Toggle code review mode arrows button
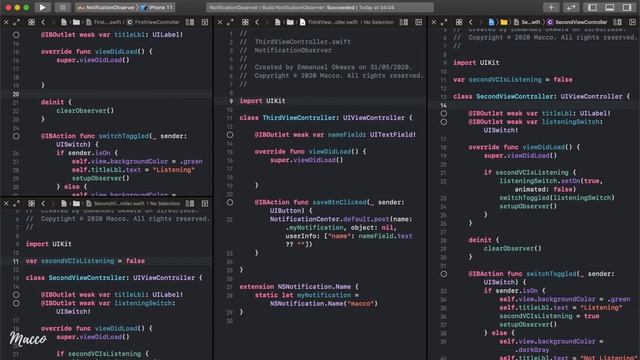 point(571,7)
